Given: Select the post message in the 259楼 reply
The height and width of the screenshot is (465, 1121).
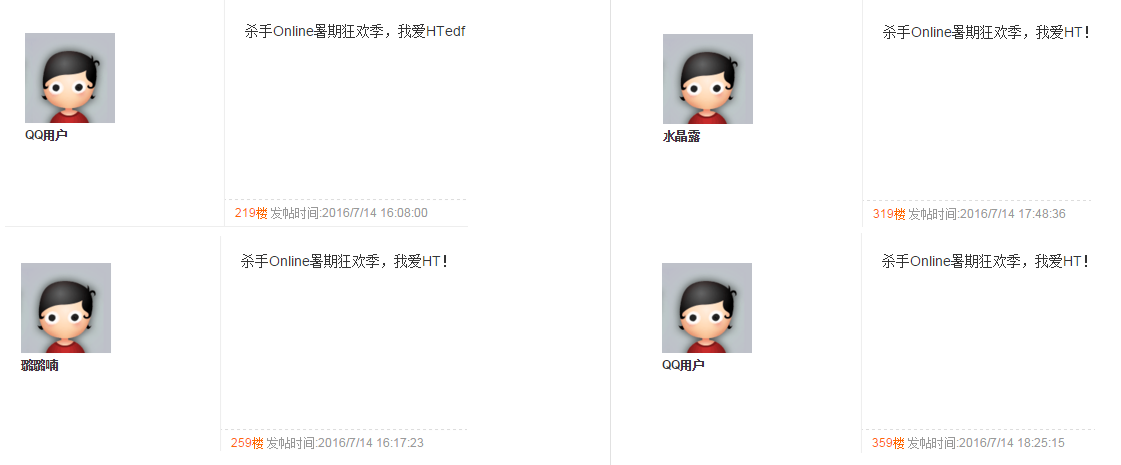Looking at the screenshot, I should 345,261.
